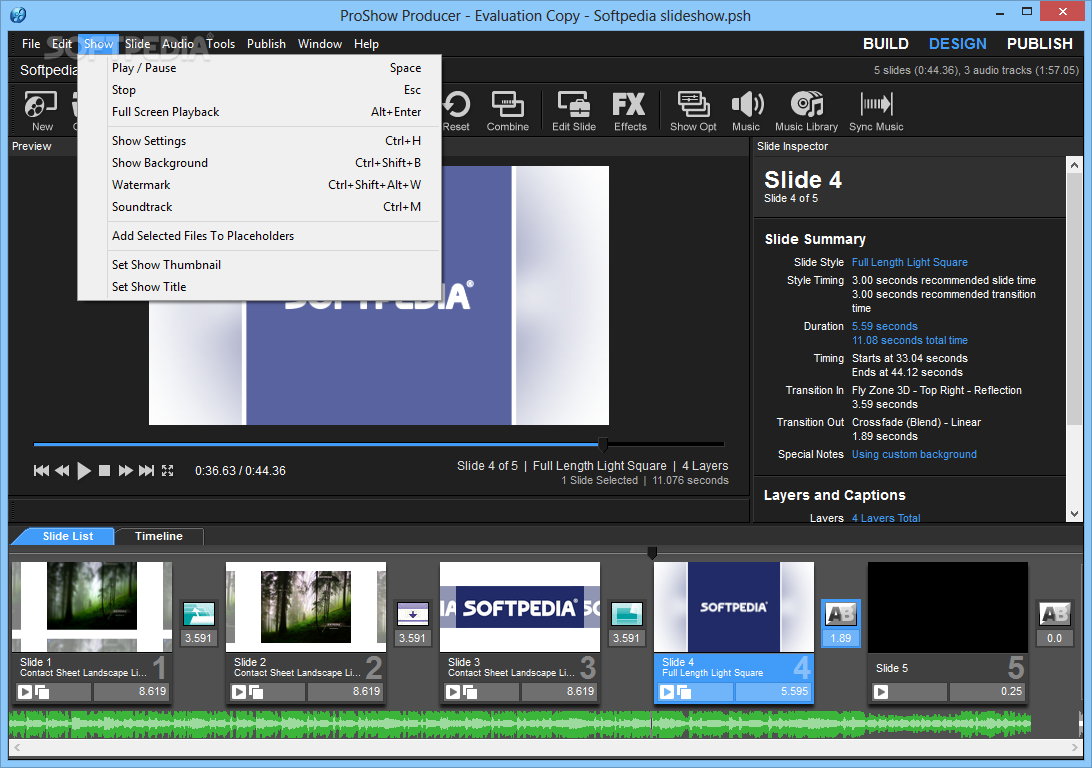Screen dimensions: 1092x768
Task: Jump to start of show playback
Action: (x=41, y=471)
